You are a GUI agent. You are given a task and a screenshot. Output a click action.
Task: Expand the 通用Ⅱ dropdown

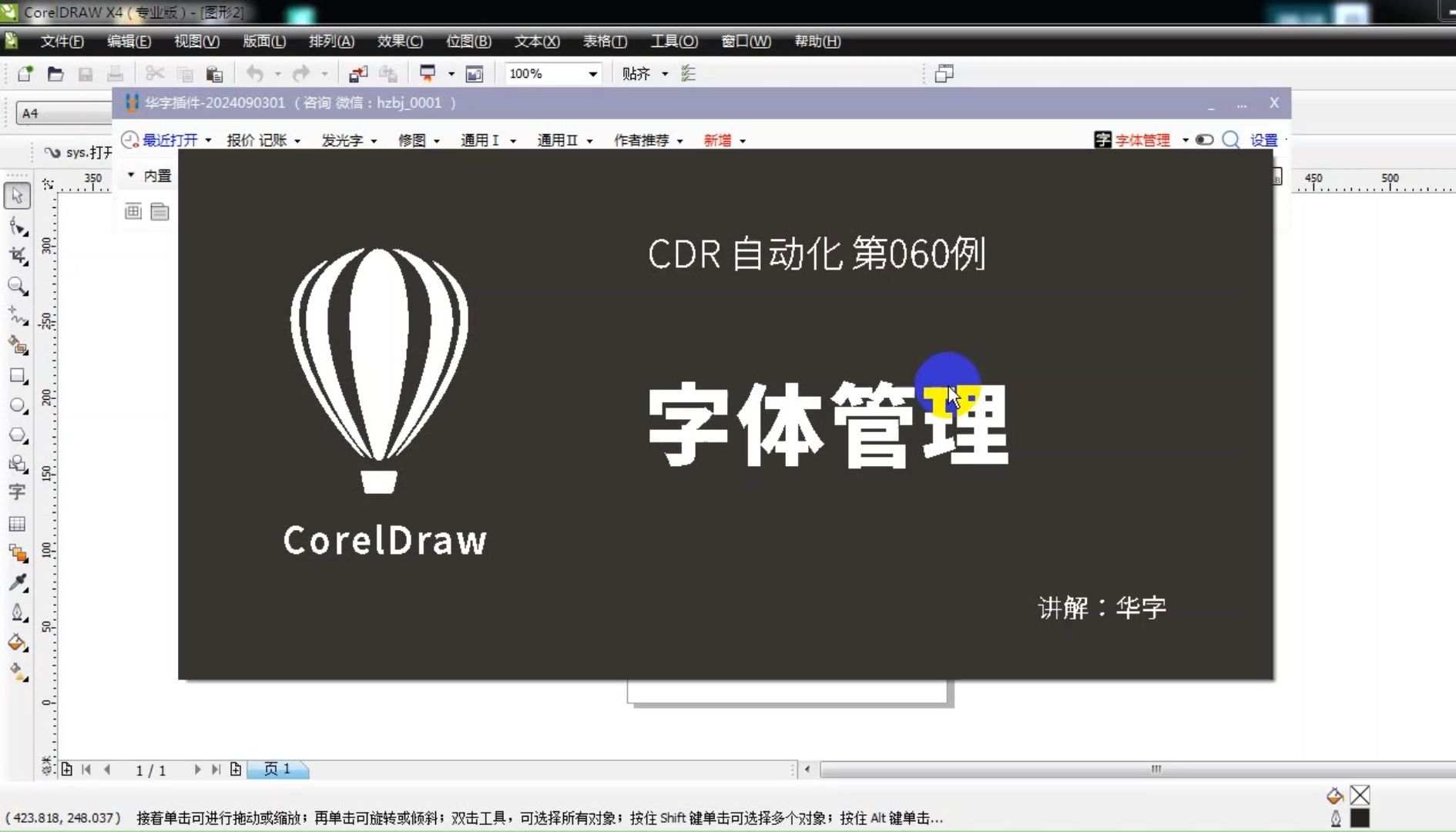pos(589,141)
